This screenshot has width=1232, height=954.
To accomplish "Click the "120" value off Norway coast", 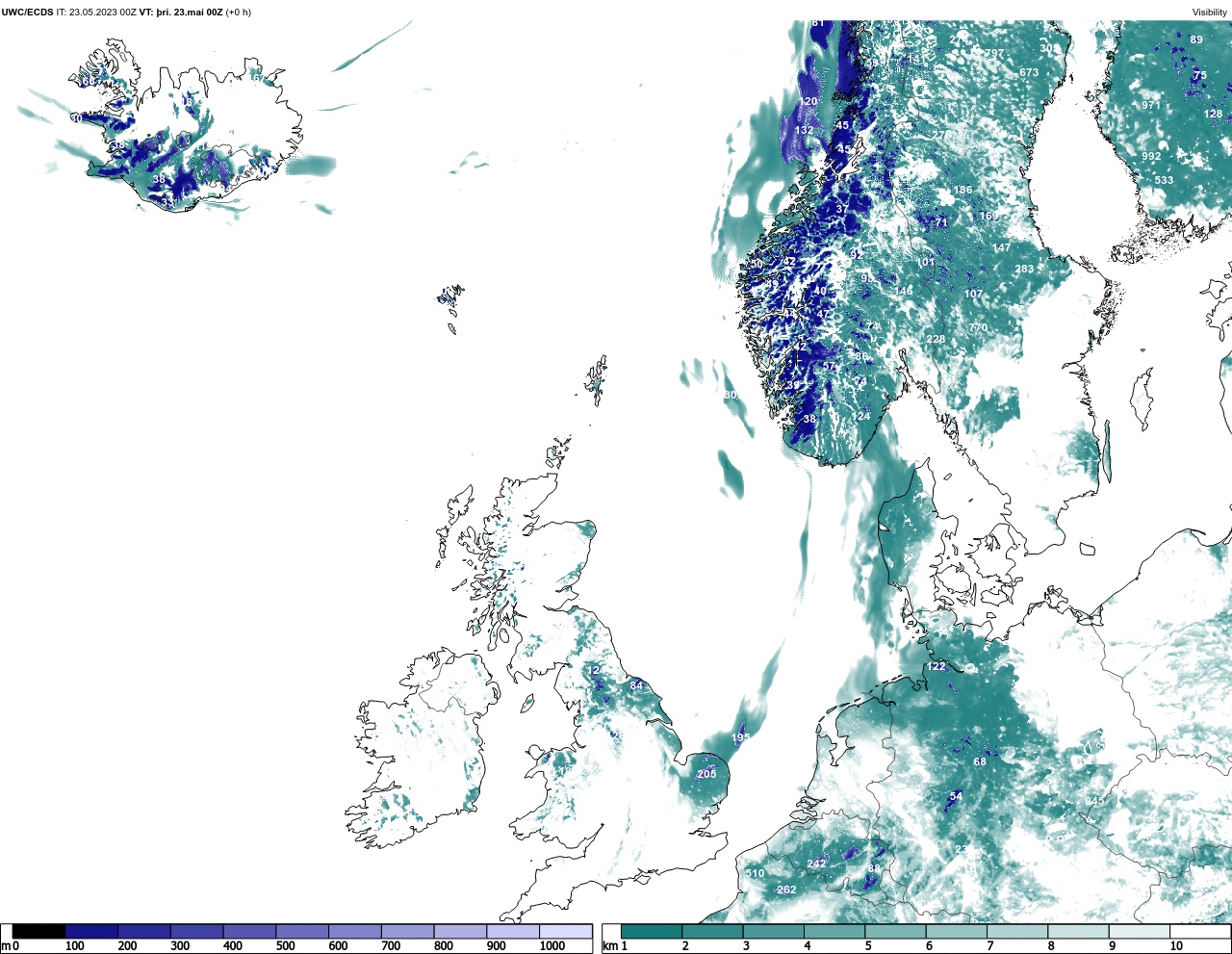I will [808, 102].
